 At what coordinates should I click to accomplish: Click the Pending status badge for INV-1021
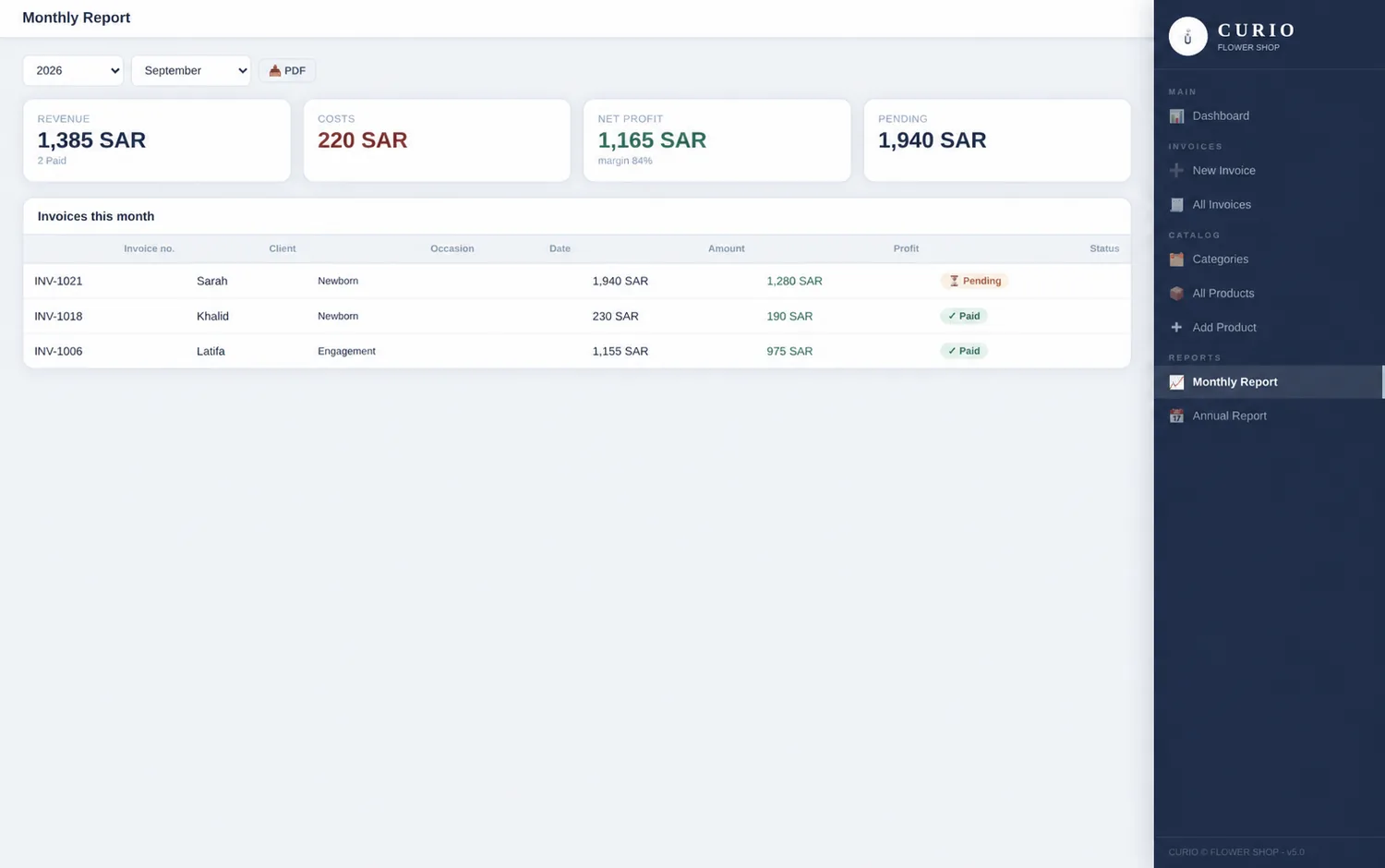pyautogui.click(x=974, y=281)
